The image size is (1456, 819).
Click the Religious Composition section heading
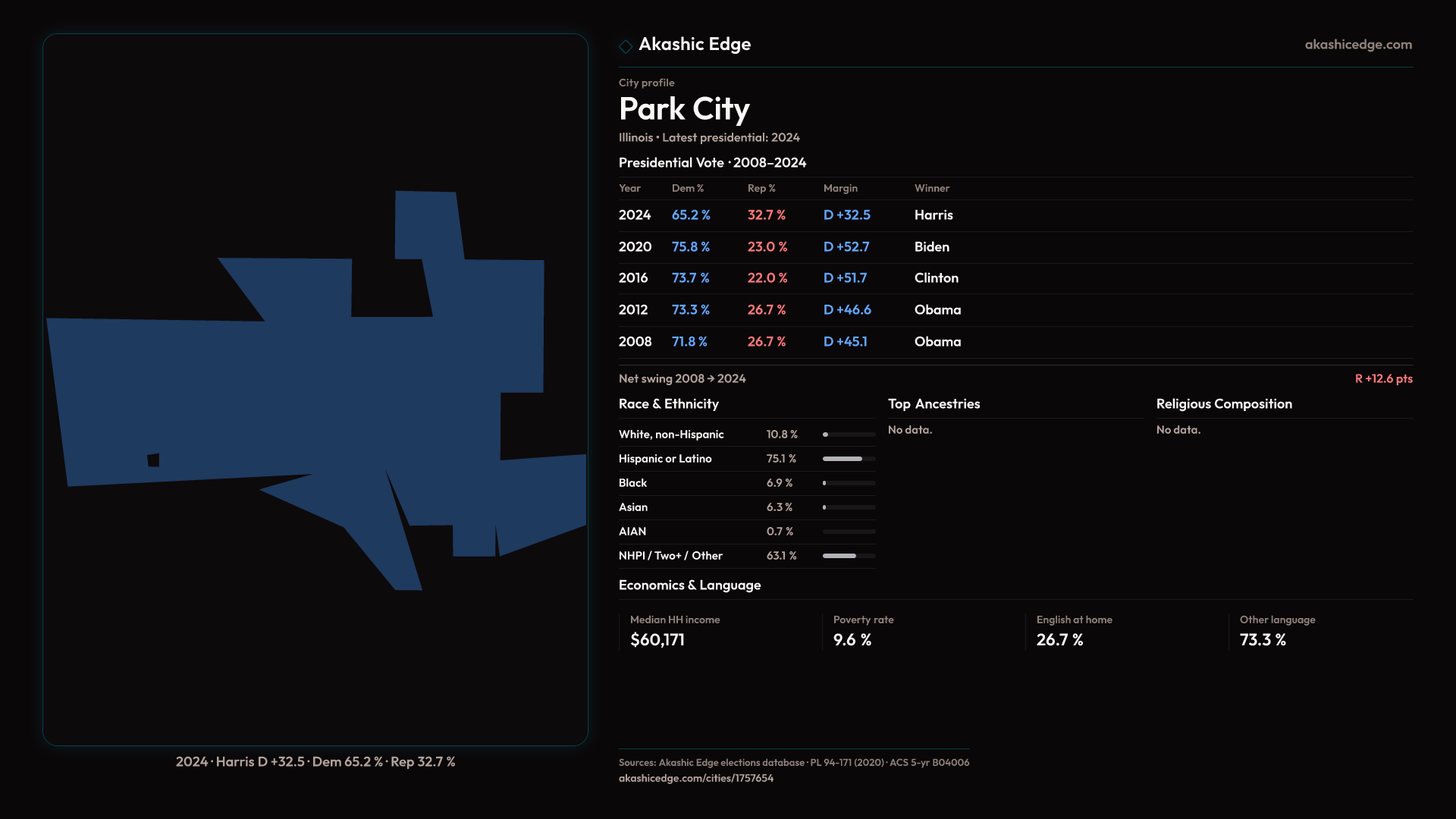click(1223, 404)
